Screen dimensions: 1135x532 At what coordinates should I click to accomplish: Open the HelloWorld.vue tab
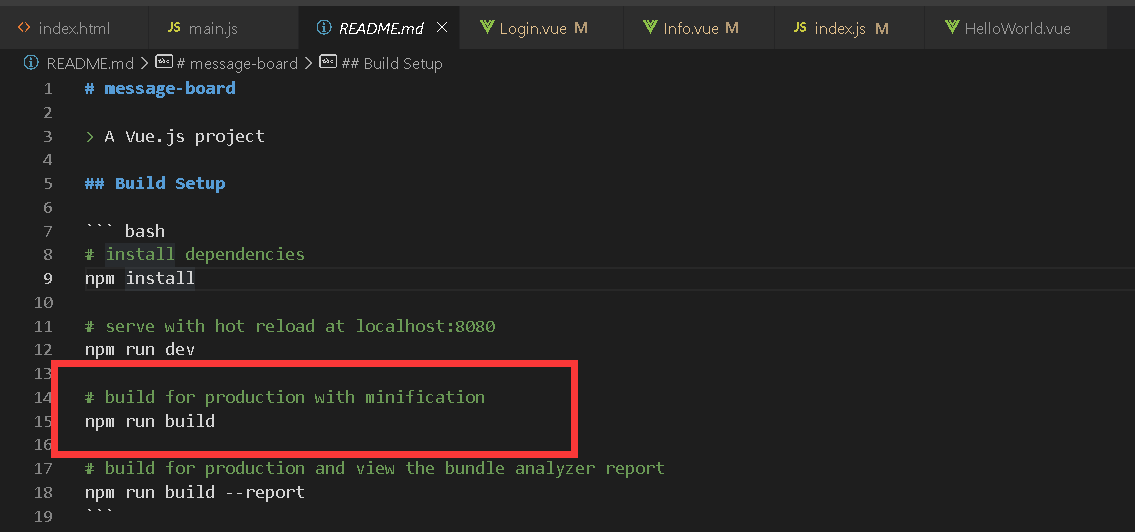[1016, 28]
